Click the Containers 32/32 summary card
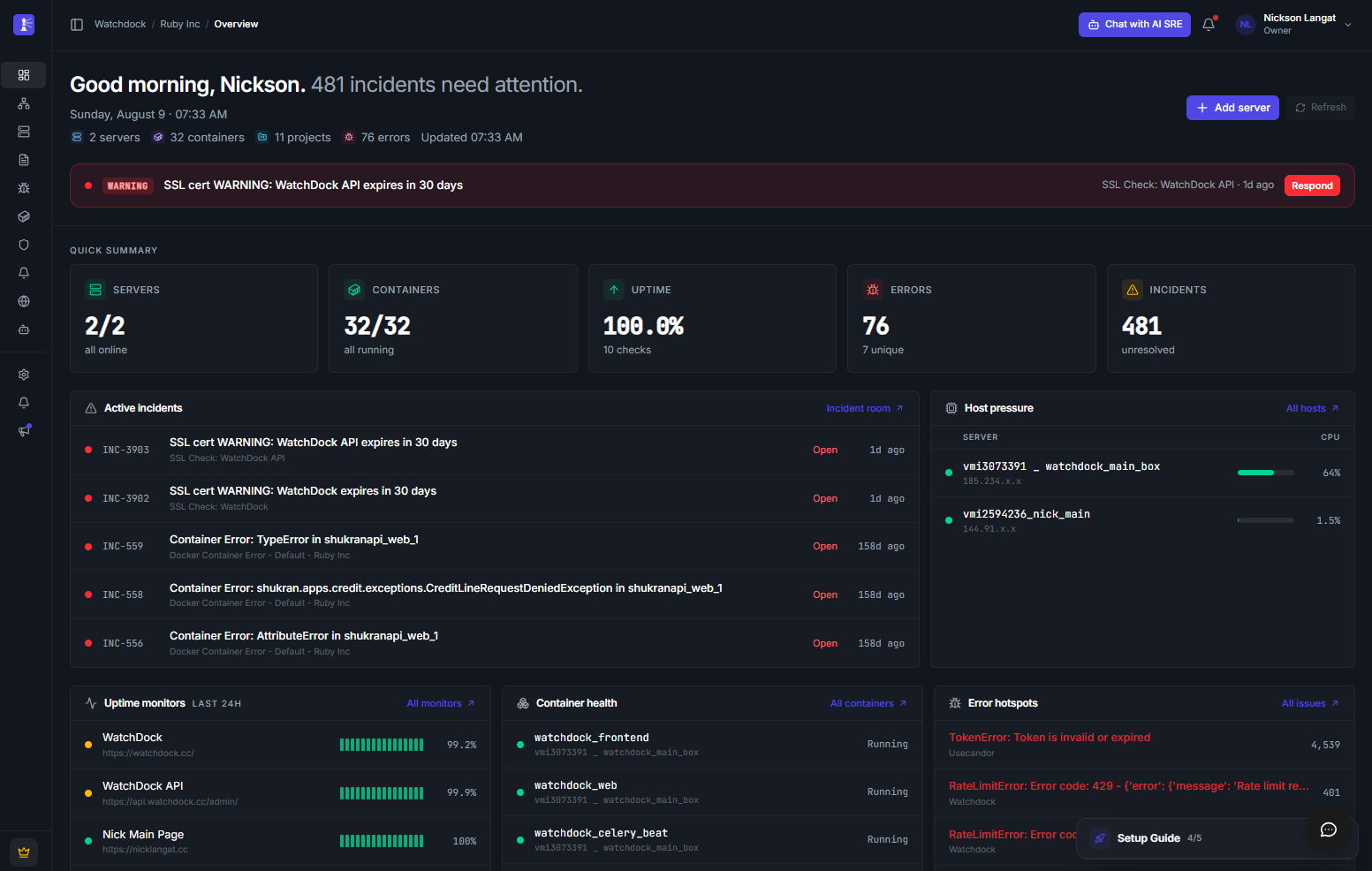 click(453, 318)
